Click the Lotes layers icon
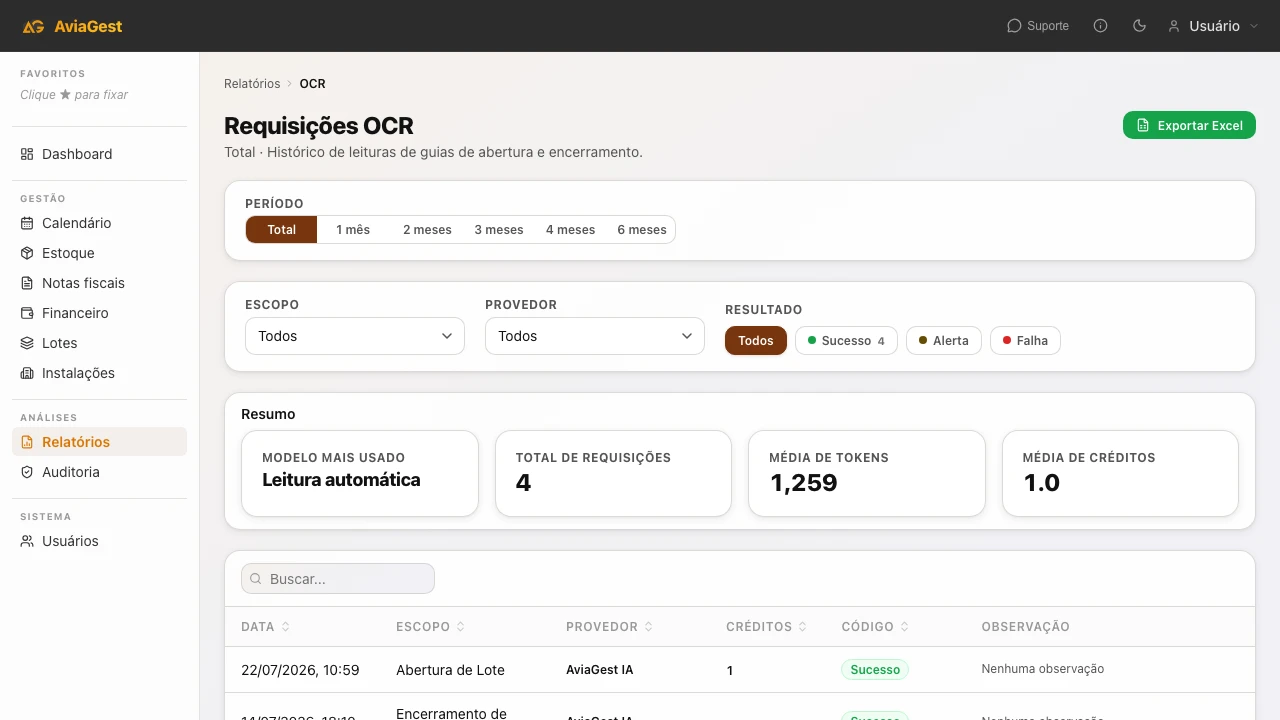The height and width of the screenshot is (720, 1280). tap(27, 343)
